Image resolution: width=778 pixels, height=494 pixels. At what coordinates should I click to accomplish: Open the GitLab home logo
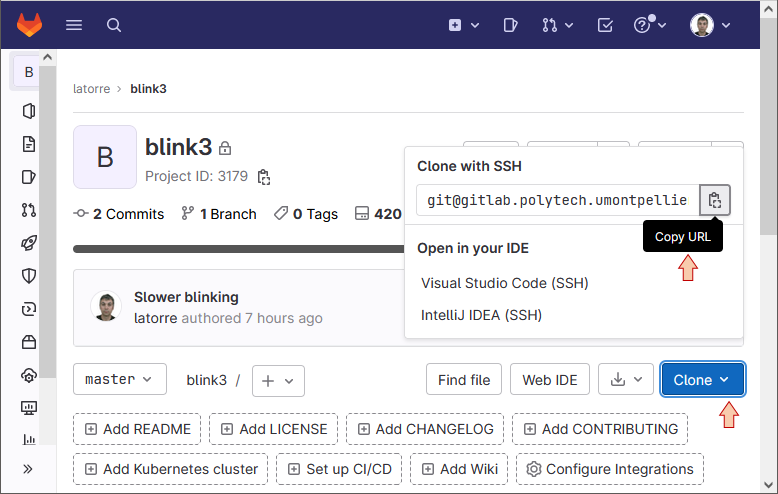[29, 25]
